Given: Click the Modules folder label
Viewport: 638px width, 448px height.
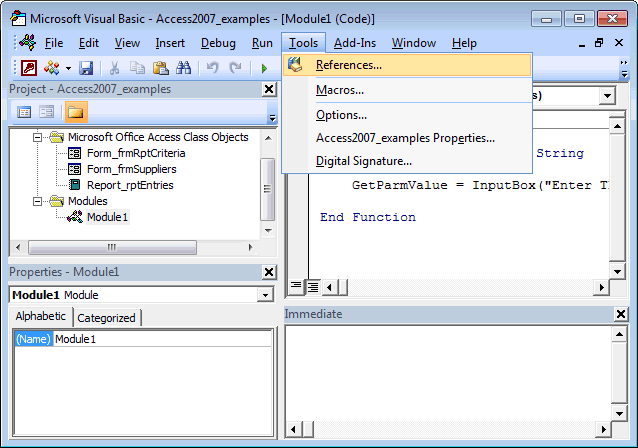Looking at the screenshot, I should click(87, 201).
